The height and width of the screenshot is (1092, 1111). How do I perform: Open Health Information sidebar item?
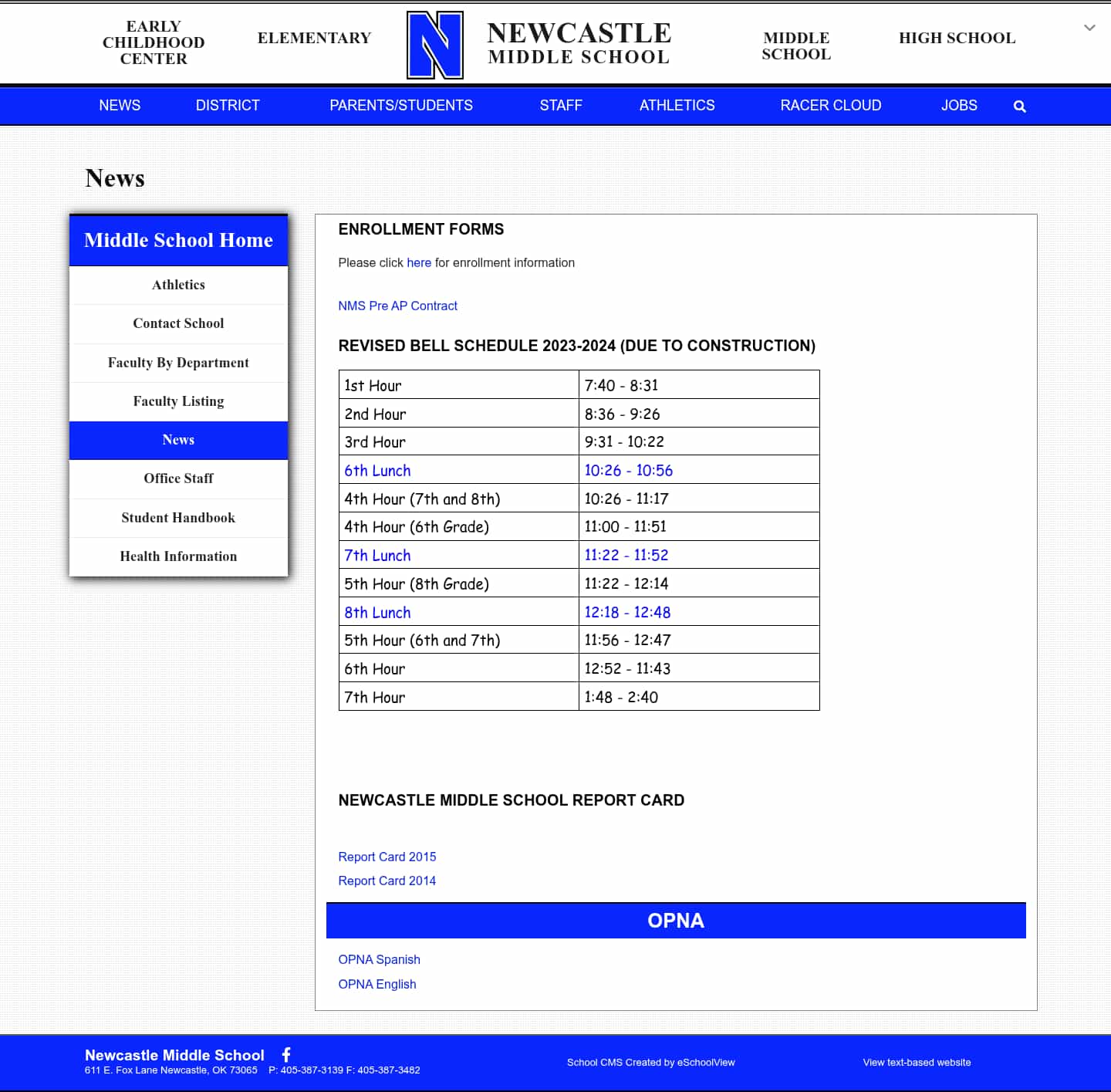[x=178, y=556]
